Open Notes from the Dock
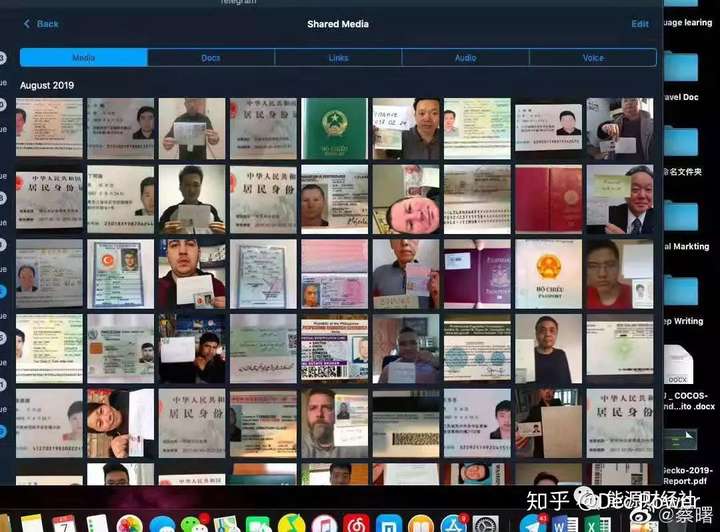The image size is (720, 532). (32, 524)
